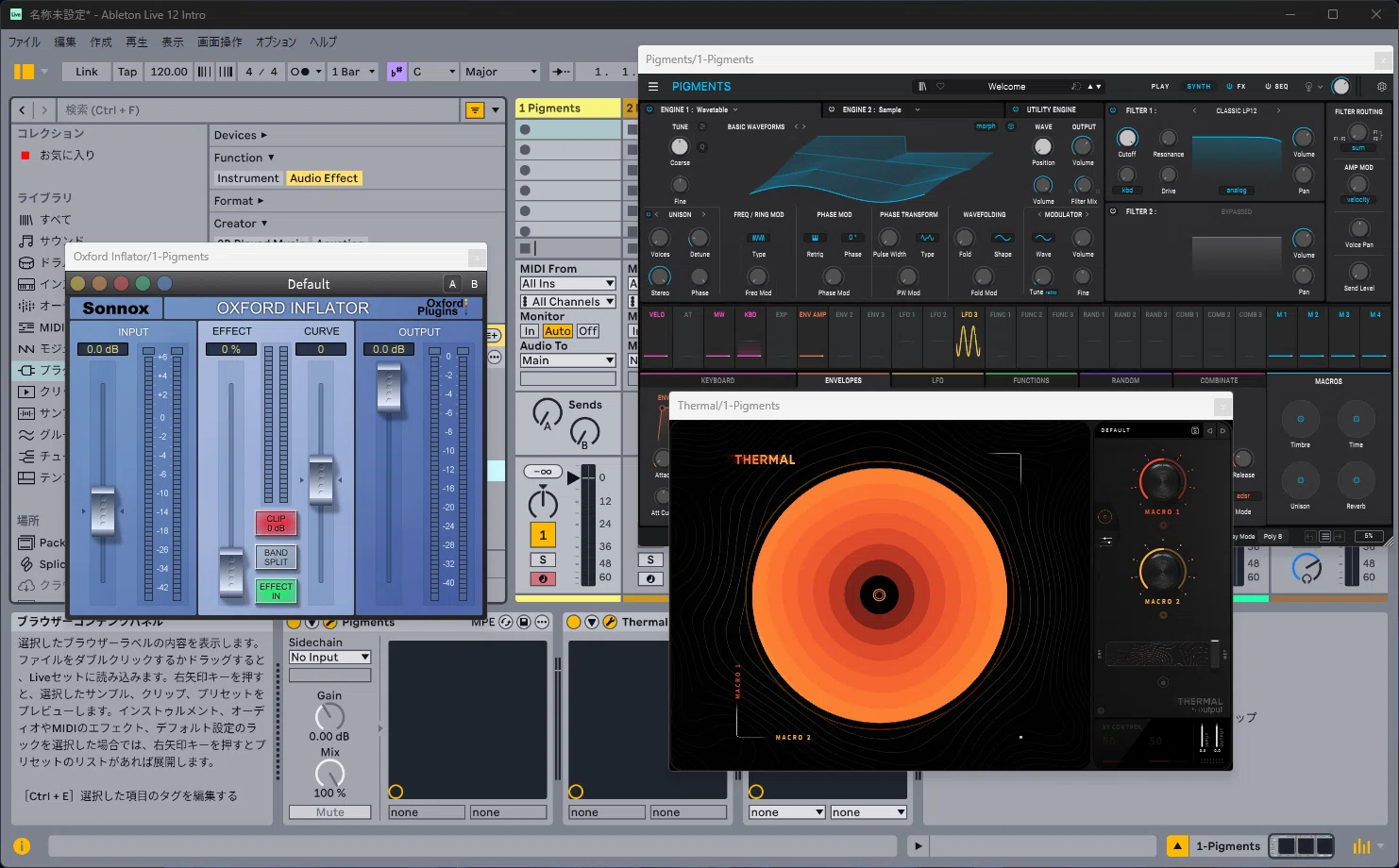This screenshot has height=868, width=1399.
Task: Open MIDI From All Ins dropdown
Action: coord(568,283)
